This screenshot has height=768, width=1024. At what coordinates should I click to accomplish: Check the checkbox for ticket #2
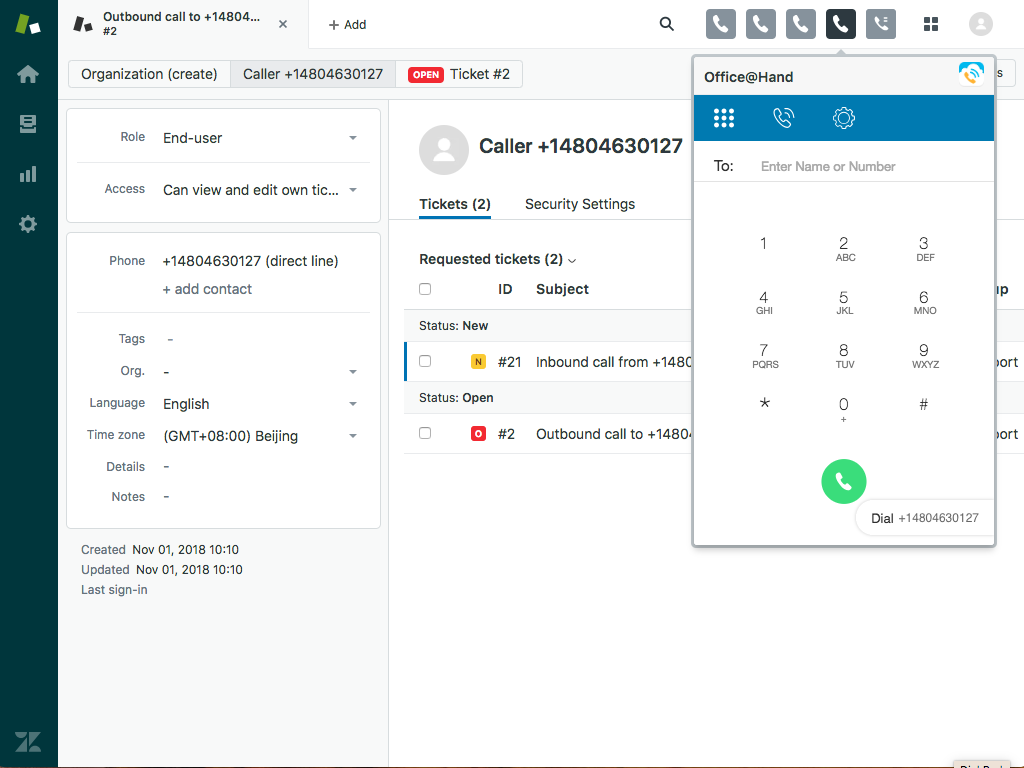pyautogui.click(x=425, y=433)
